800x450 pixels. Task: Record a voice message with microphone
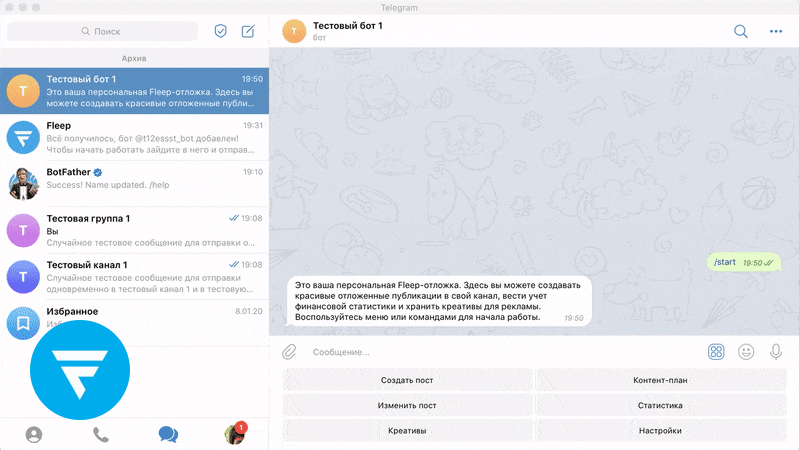tap(776, 352)
